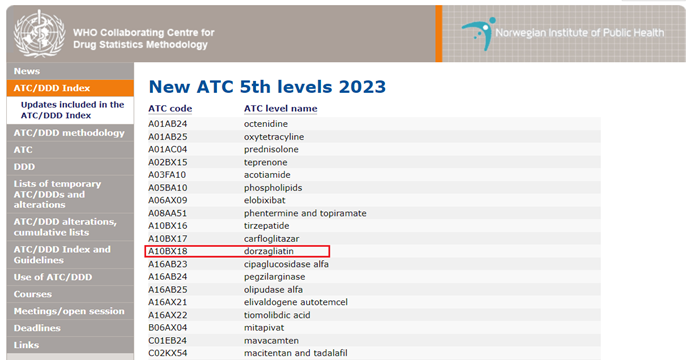This screenshot has width=692, height=360.
Task: Select cipaglucosidase alfa
Action: click(286, 264)
